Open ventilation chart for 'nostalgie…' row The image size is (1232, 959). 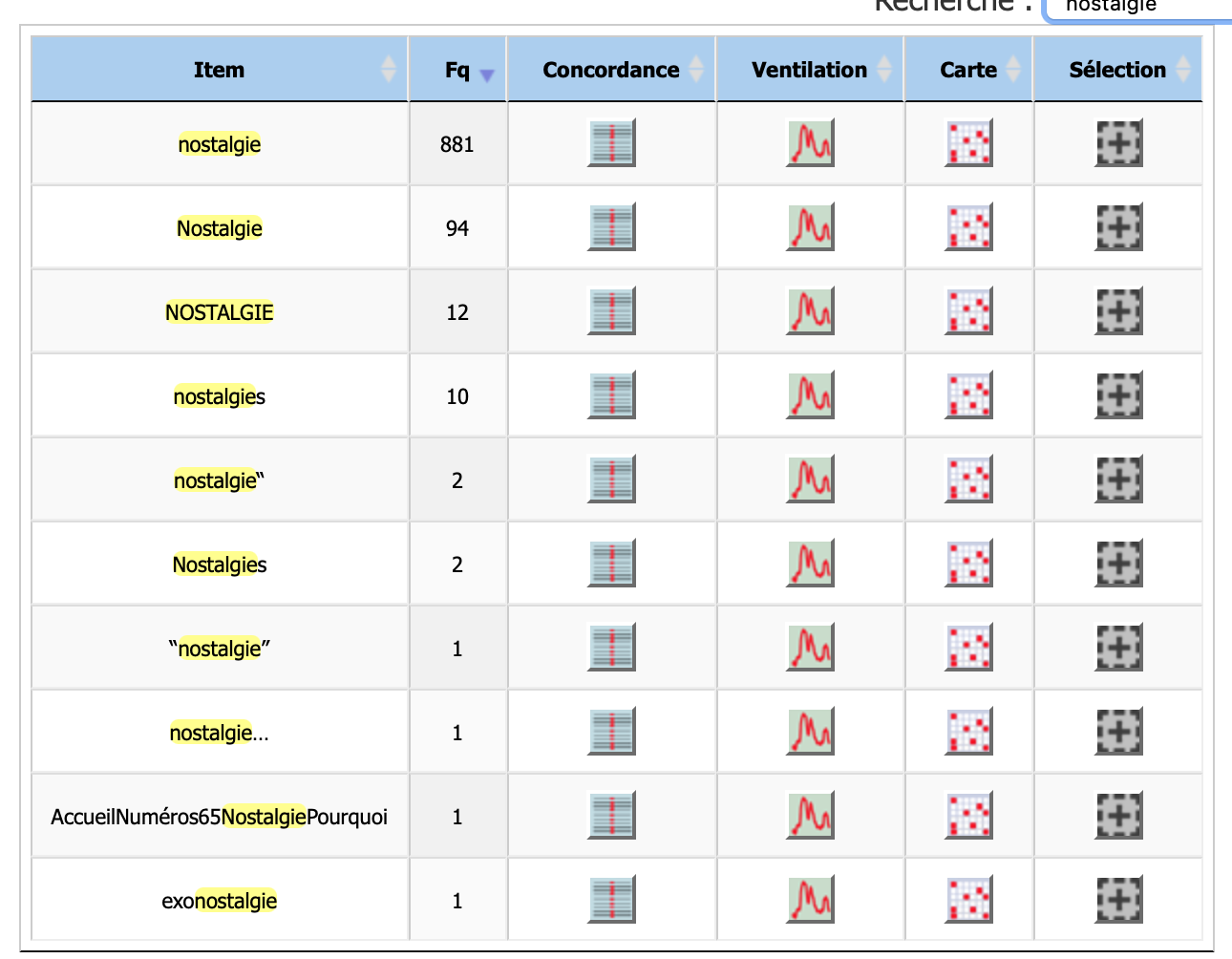pos(810,732)
